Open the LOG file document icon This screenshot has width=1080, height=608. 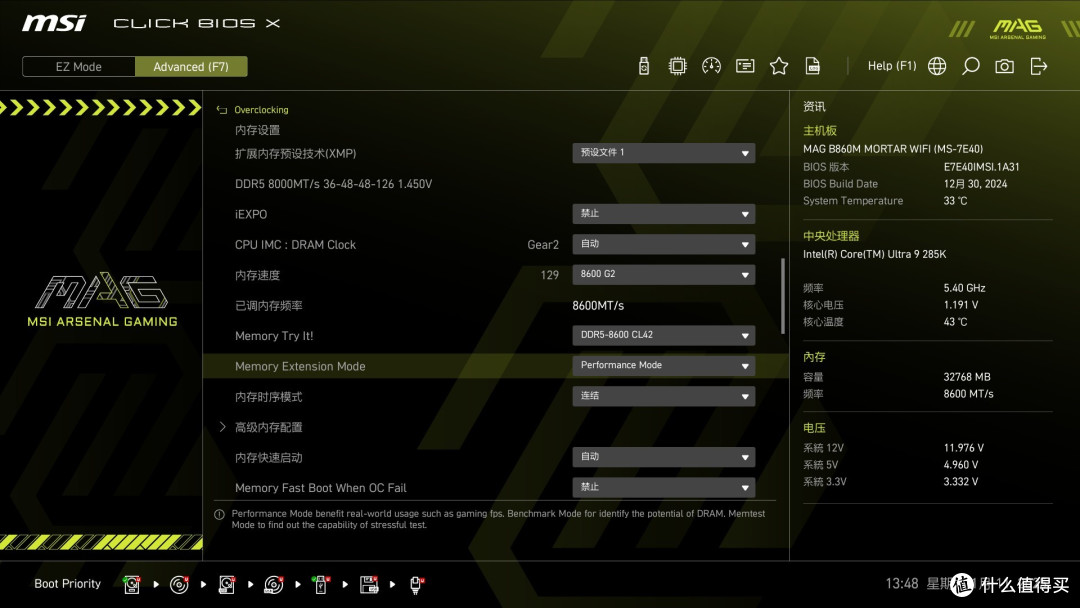coord(813,66)
